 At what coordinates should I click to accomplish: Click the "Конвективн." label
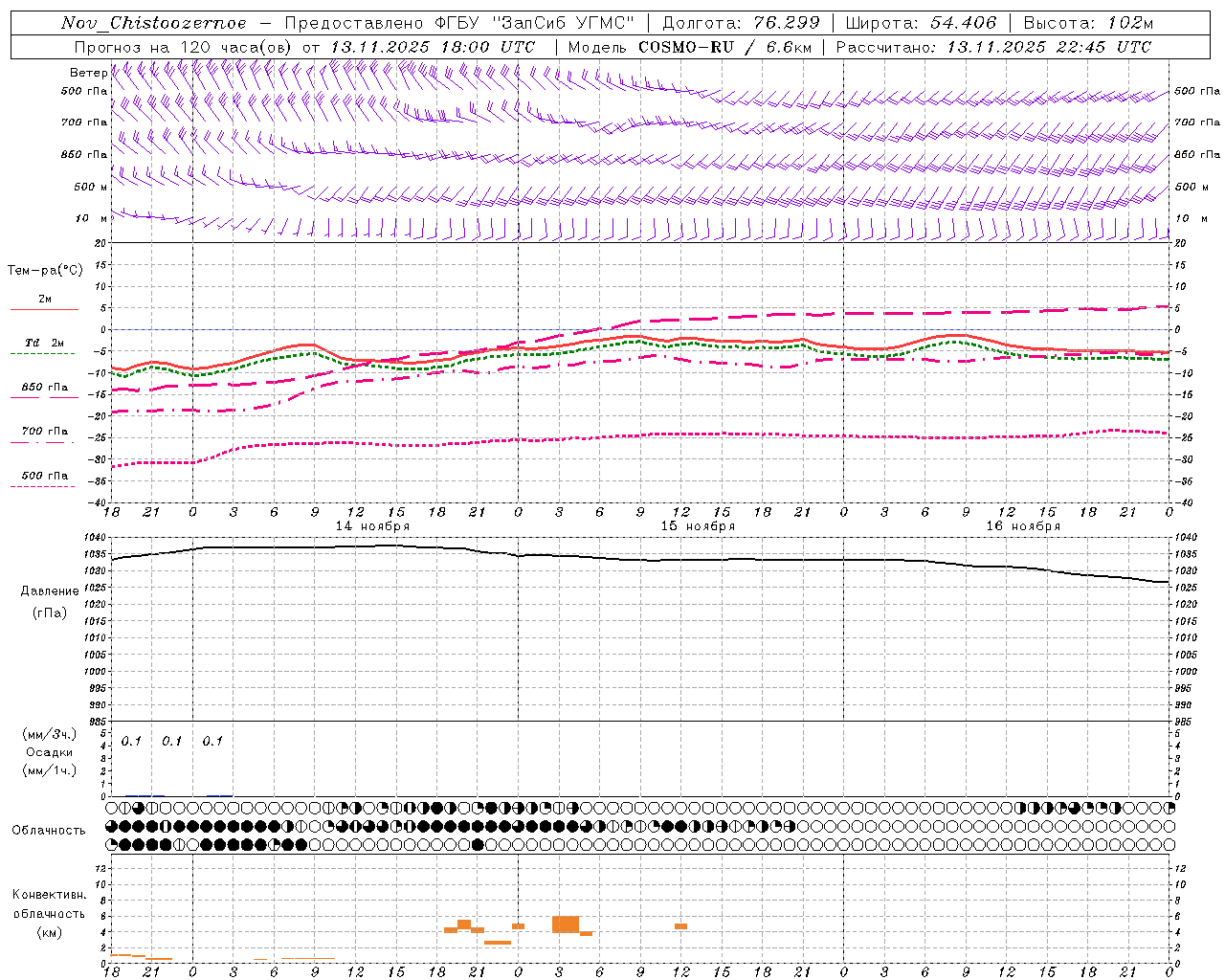(x=50, y=895)
